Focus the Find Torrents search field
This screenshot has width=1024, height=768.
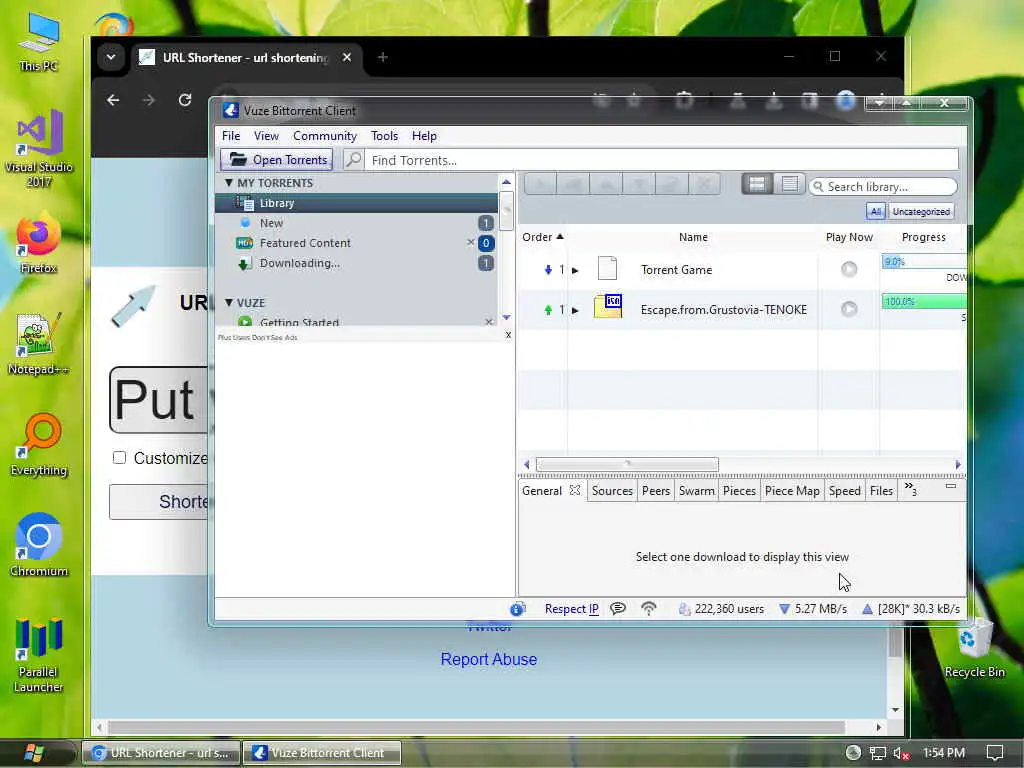click(660, 160)
